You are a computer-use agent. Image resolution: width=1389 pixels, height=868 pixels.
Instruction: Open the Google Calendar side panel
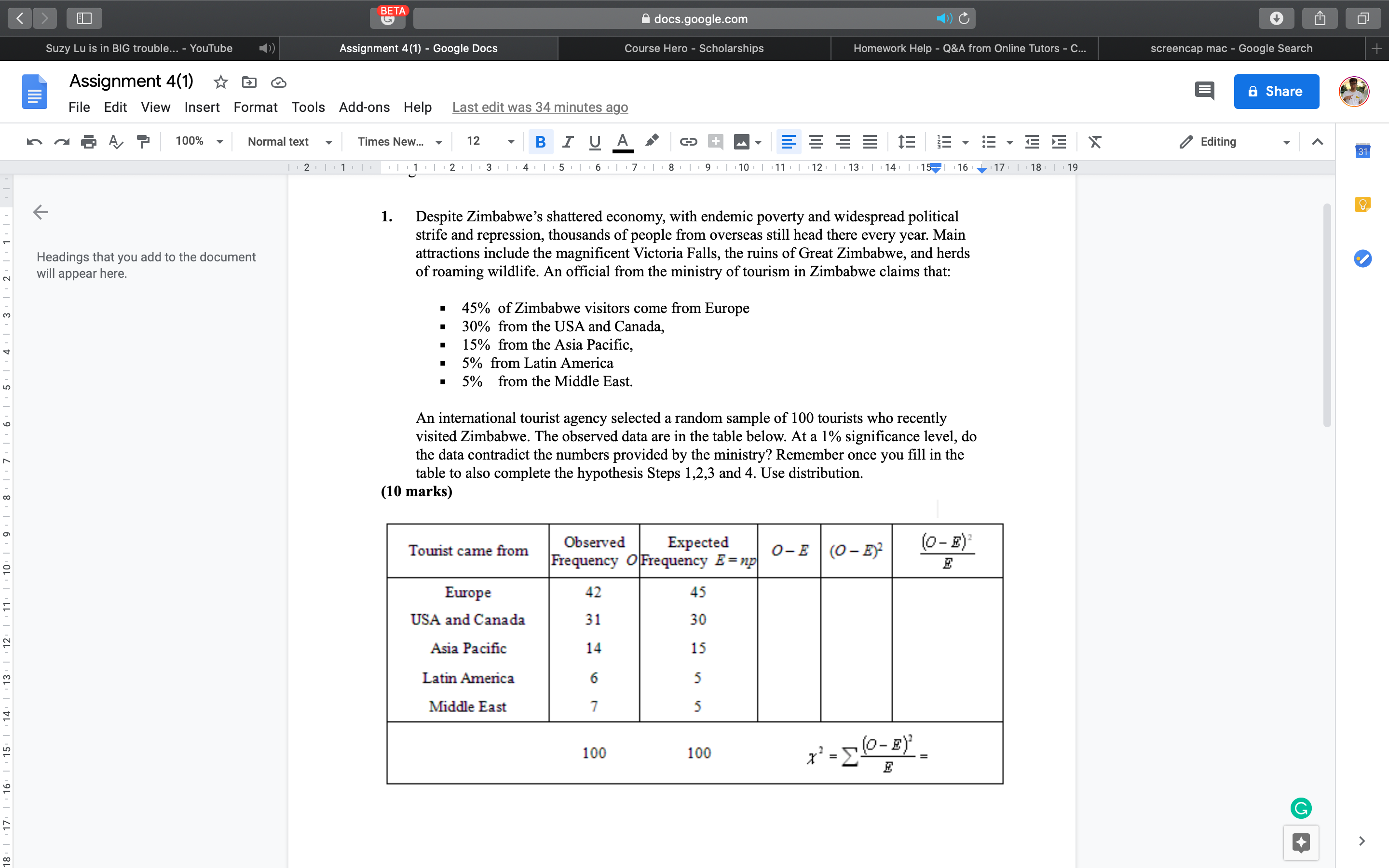(1363, 150)
